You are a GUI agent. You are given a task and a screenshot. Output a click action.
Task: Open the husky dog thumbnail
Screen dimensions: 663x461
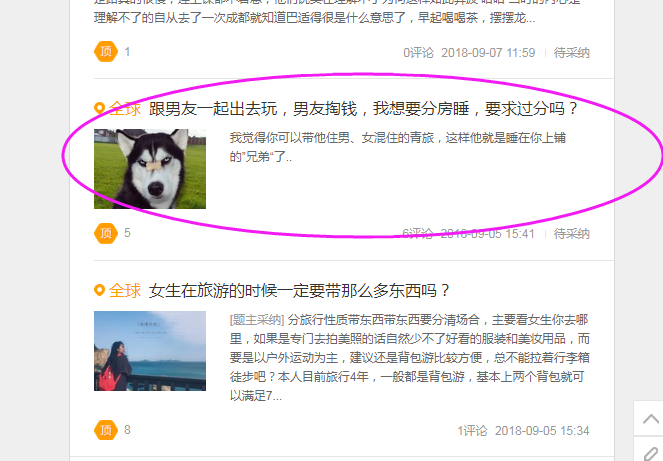[x=150, y=169]
